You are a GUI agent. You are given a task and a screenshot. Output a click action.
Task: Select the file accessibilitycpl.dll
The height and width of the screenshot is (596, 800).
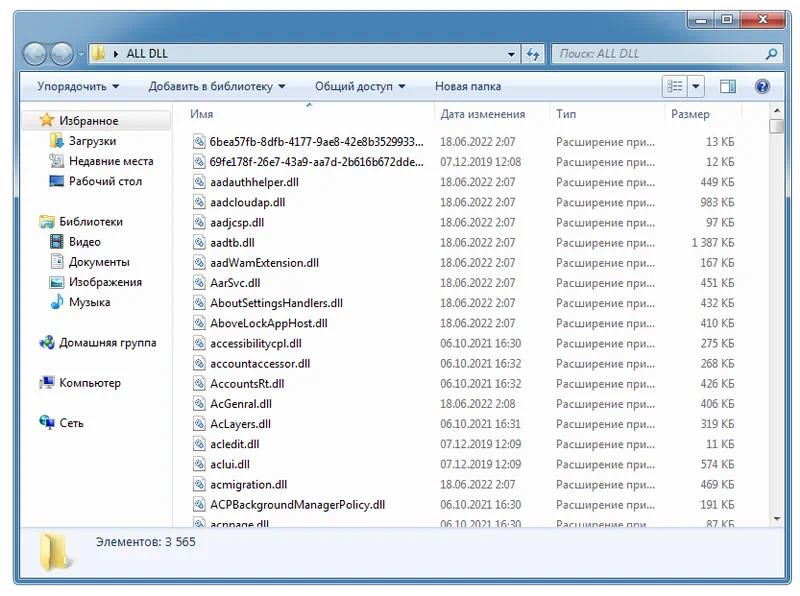[256, 343]
